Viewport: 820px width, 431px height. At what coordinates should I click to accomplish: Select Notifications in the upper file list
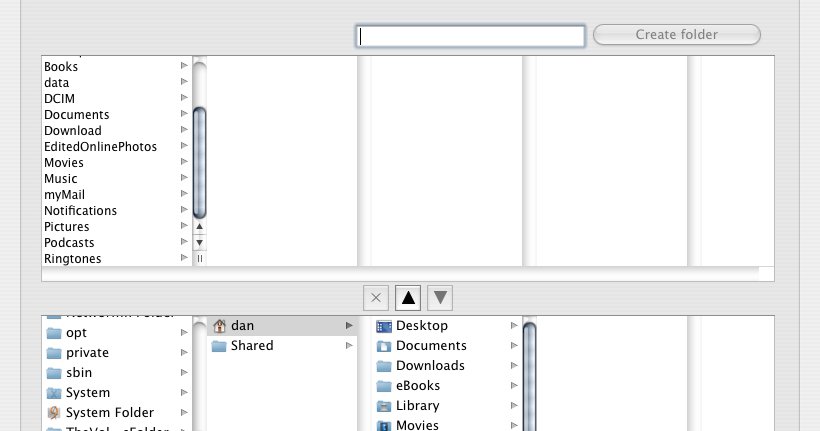click(x=81, y=211)
